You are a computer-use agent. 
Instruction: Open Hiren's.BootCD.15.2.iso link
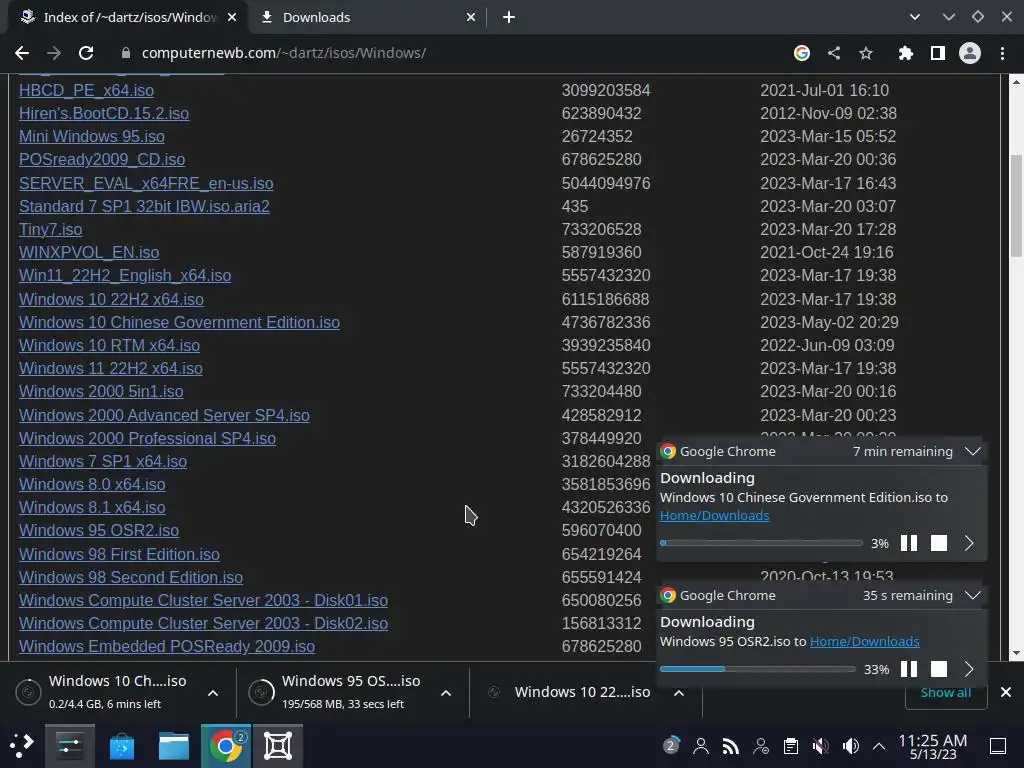(x=104, y=114)
